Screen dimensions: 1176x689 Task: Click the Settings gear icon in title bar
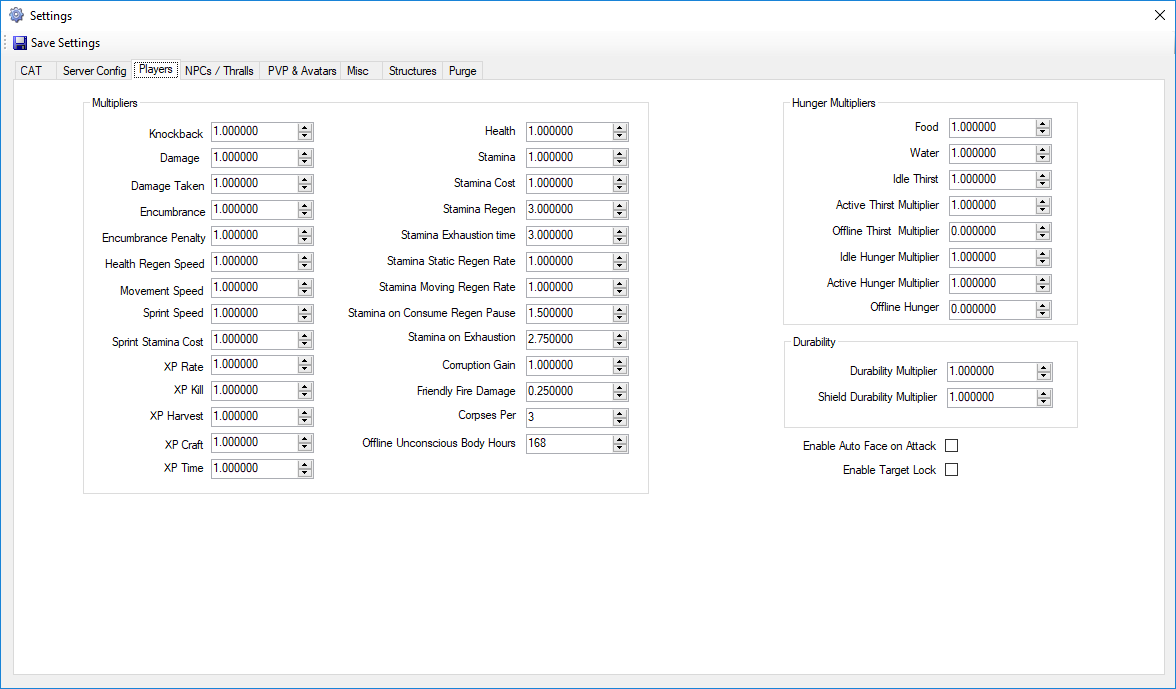click(16, 15)
